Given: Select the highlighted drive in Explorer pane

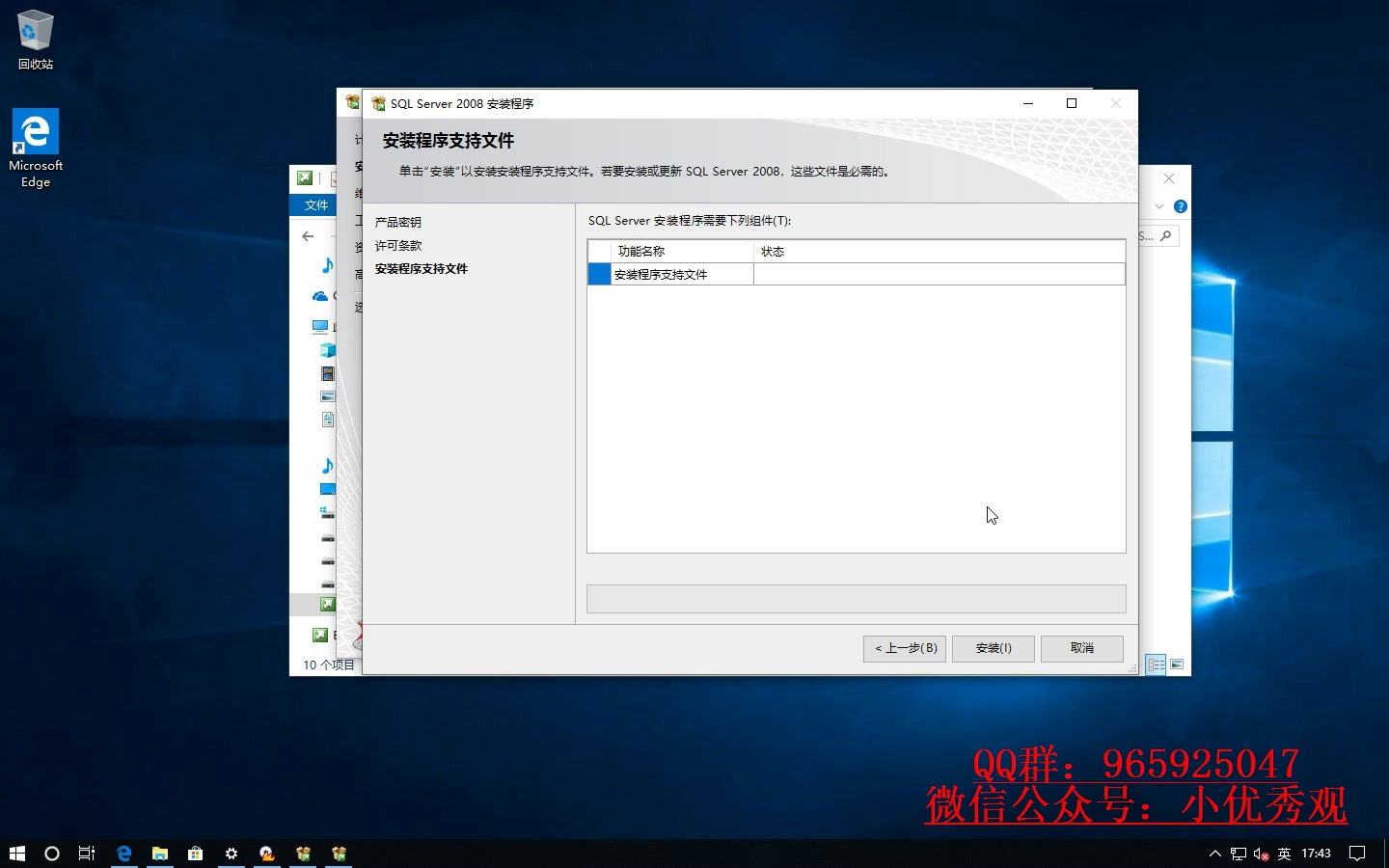Looking at the screenshot, I should coord(328,604).
